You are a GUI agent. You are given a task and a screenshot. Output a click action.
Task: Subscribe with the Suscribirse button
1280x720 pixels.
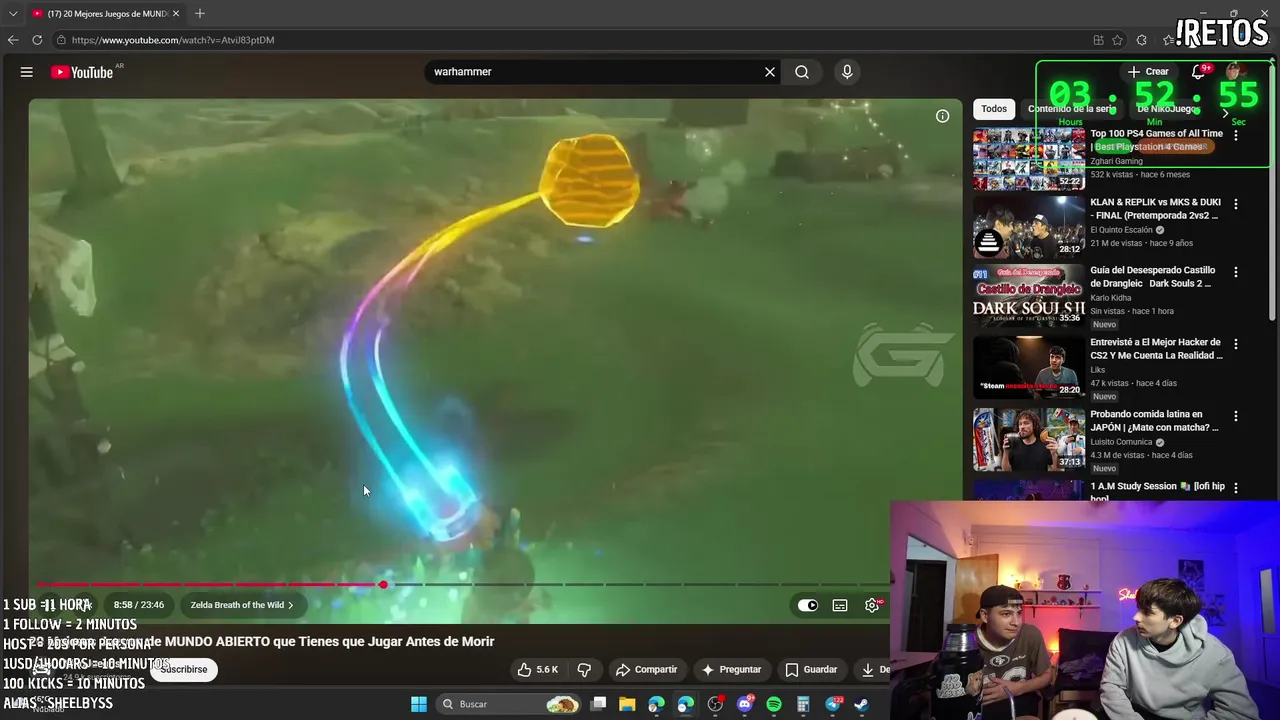[x=184, y=669]
